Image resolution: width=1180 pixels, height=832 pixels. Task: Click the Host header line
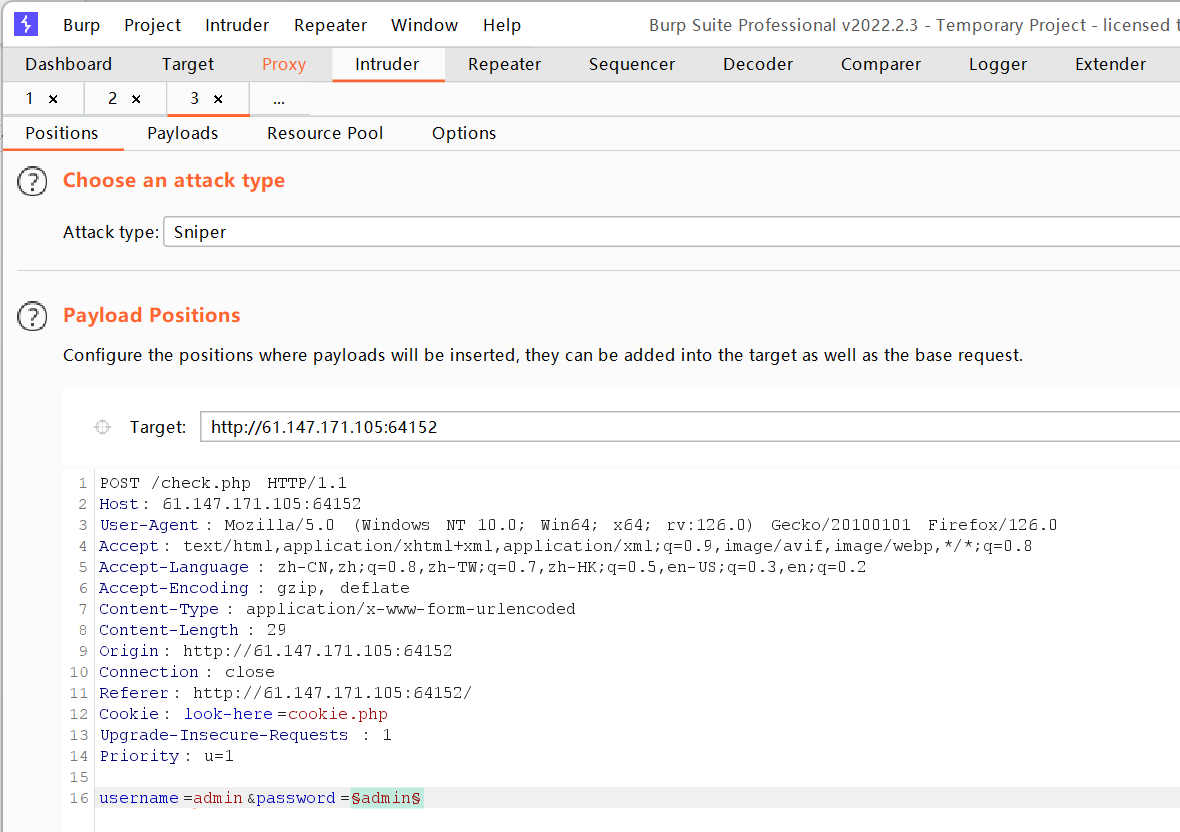(x=230, y=504)
